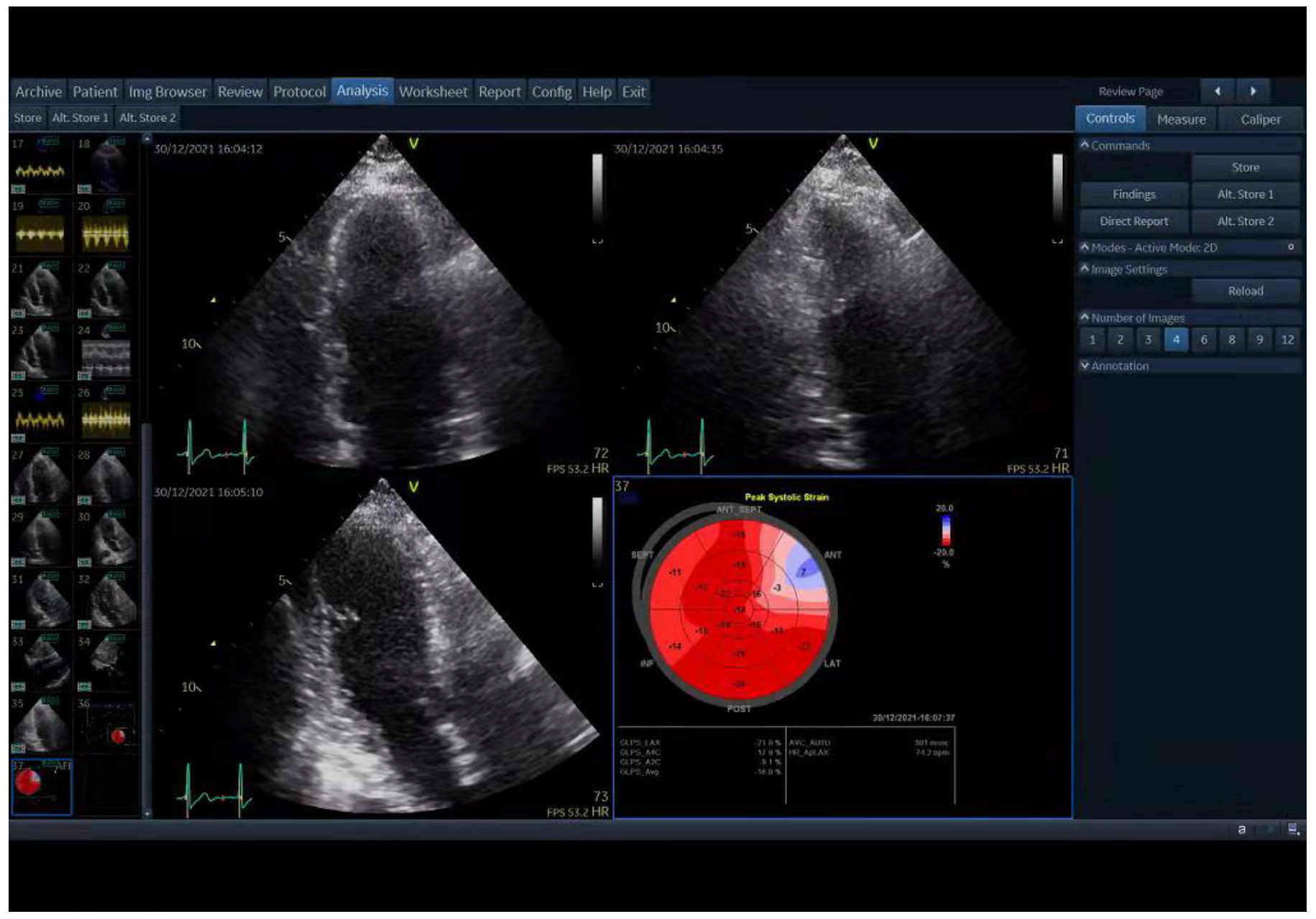Set number of images to 12

click(1287, 340)
